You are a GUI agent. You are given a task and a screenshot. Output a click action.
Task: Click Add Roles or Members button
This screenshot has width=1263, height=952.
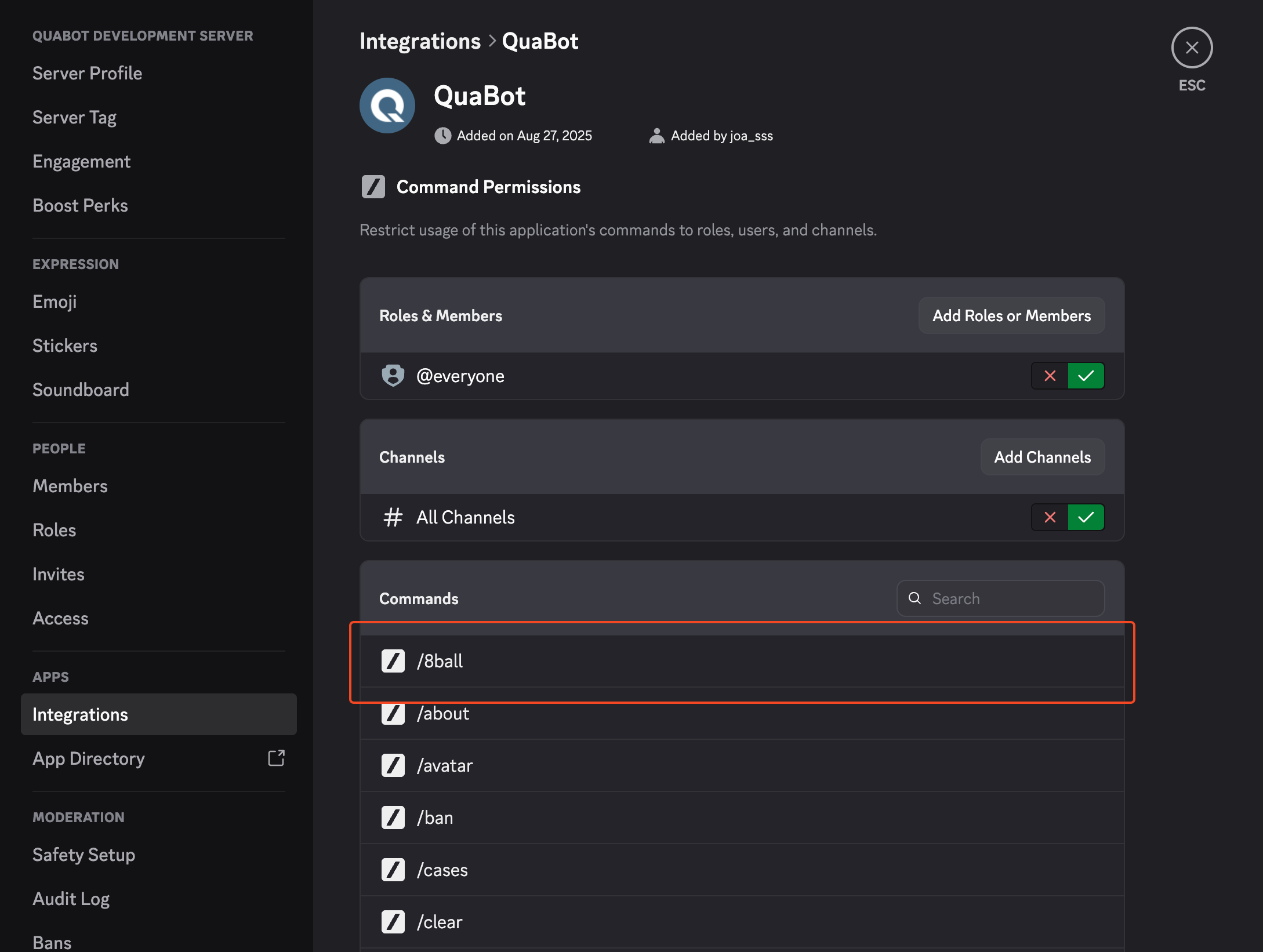pos(1011,315)
